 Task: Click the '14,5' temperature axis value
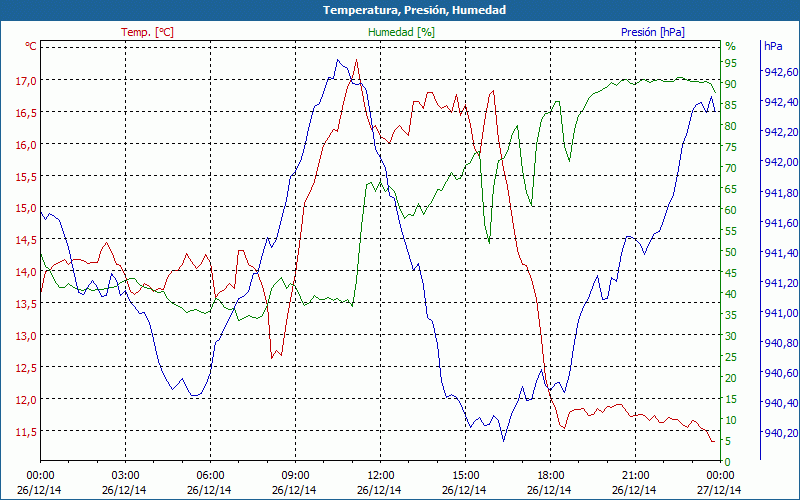[x=27, y=240]
